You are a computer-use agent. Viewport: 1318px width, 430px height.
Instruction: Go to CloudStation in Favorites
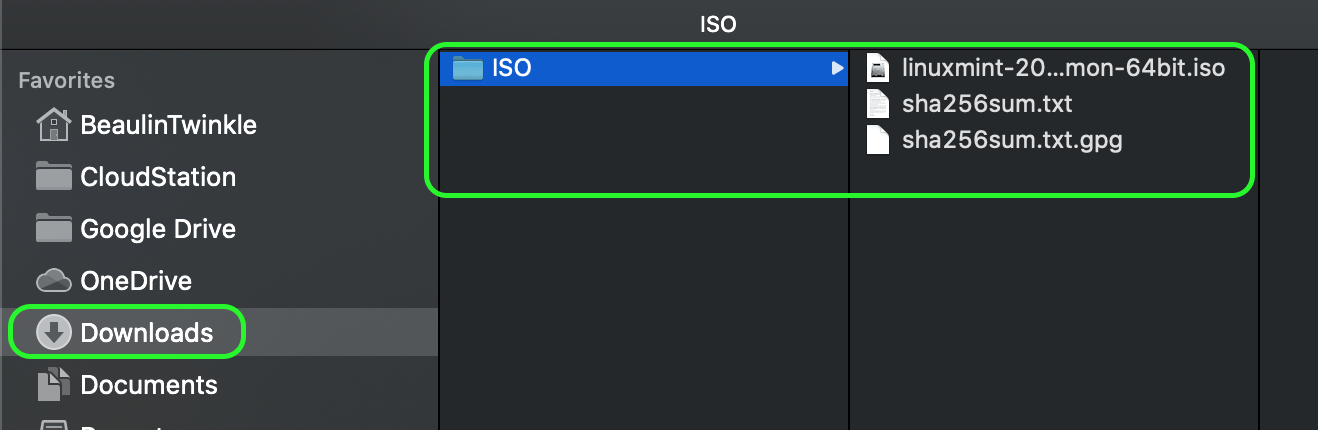(158, 177)
